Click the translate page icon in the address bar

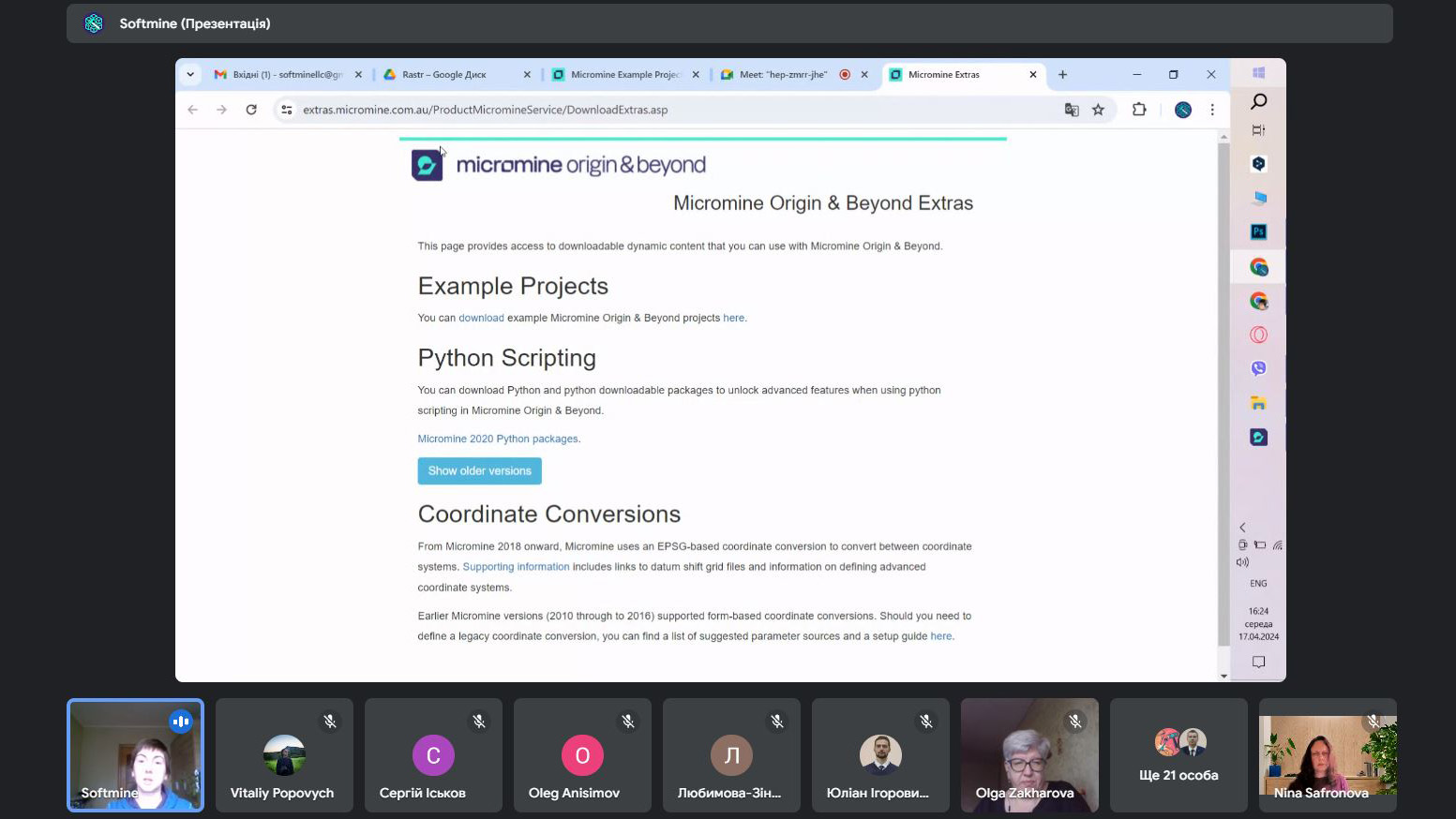click(x=1072, y=110)
